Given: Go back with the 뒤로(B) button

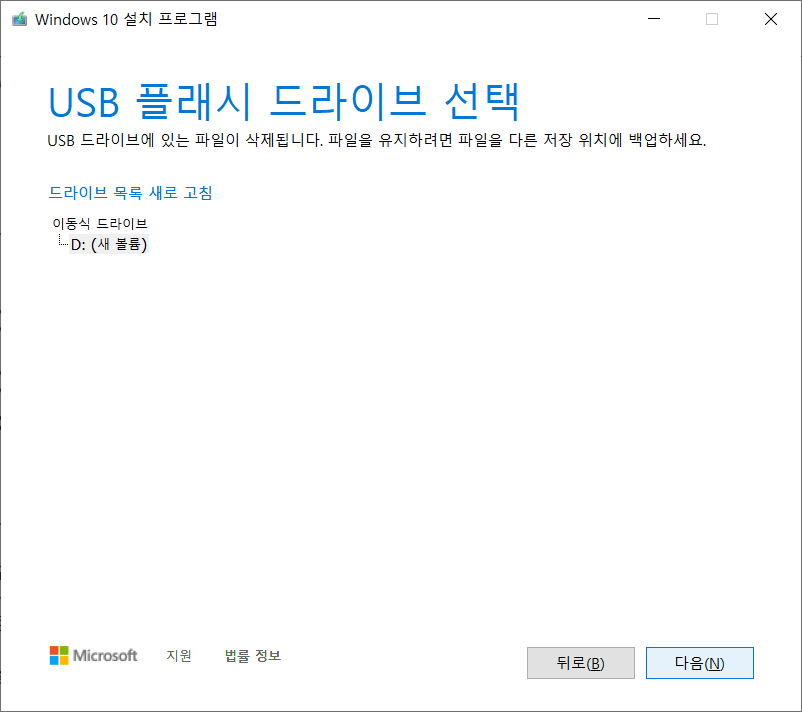Looking at the screenshot, I should pos(581,663).
